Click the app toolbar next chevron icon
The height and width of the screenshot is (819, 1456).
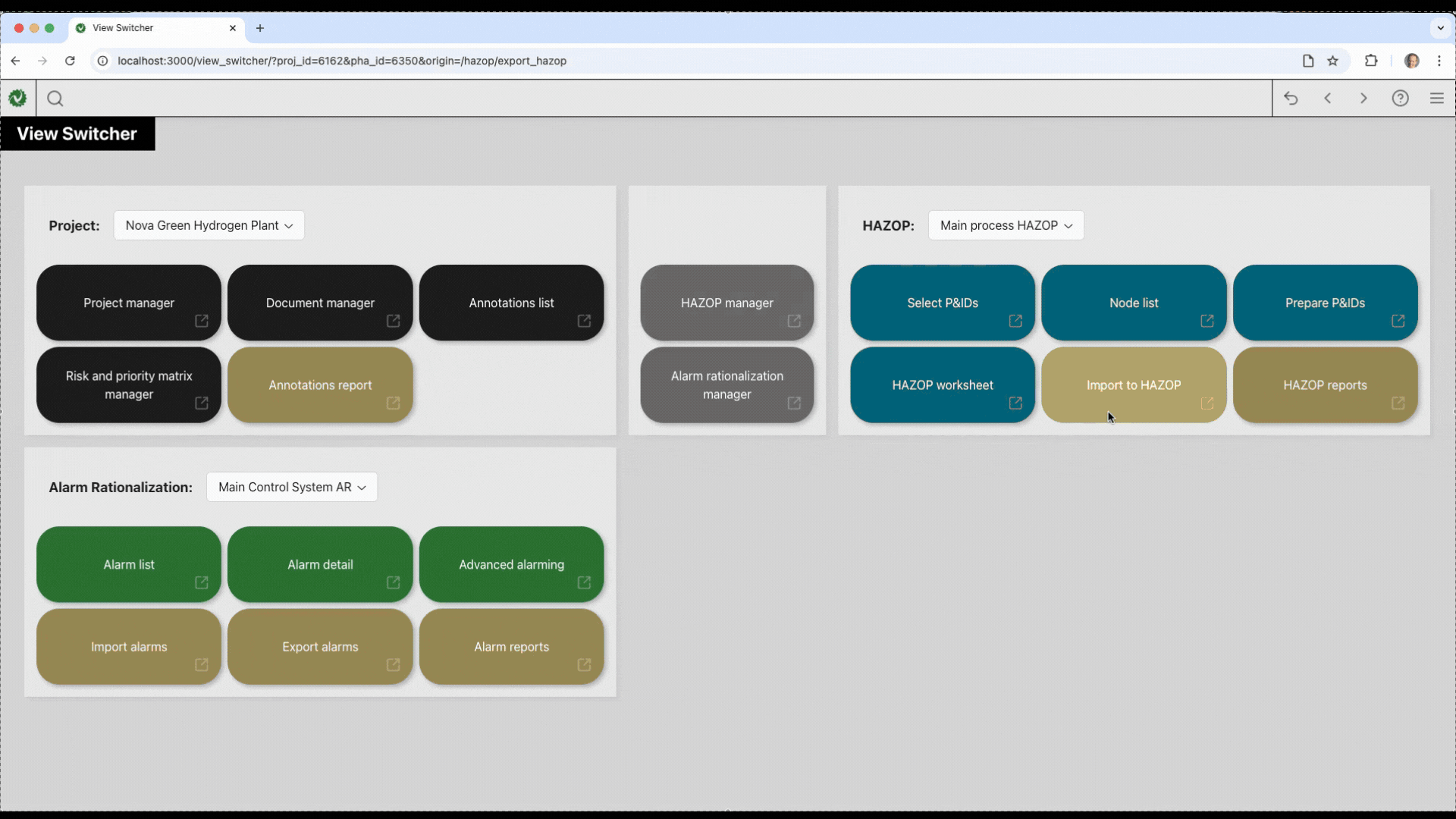click(1363, 99)
